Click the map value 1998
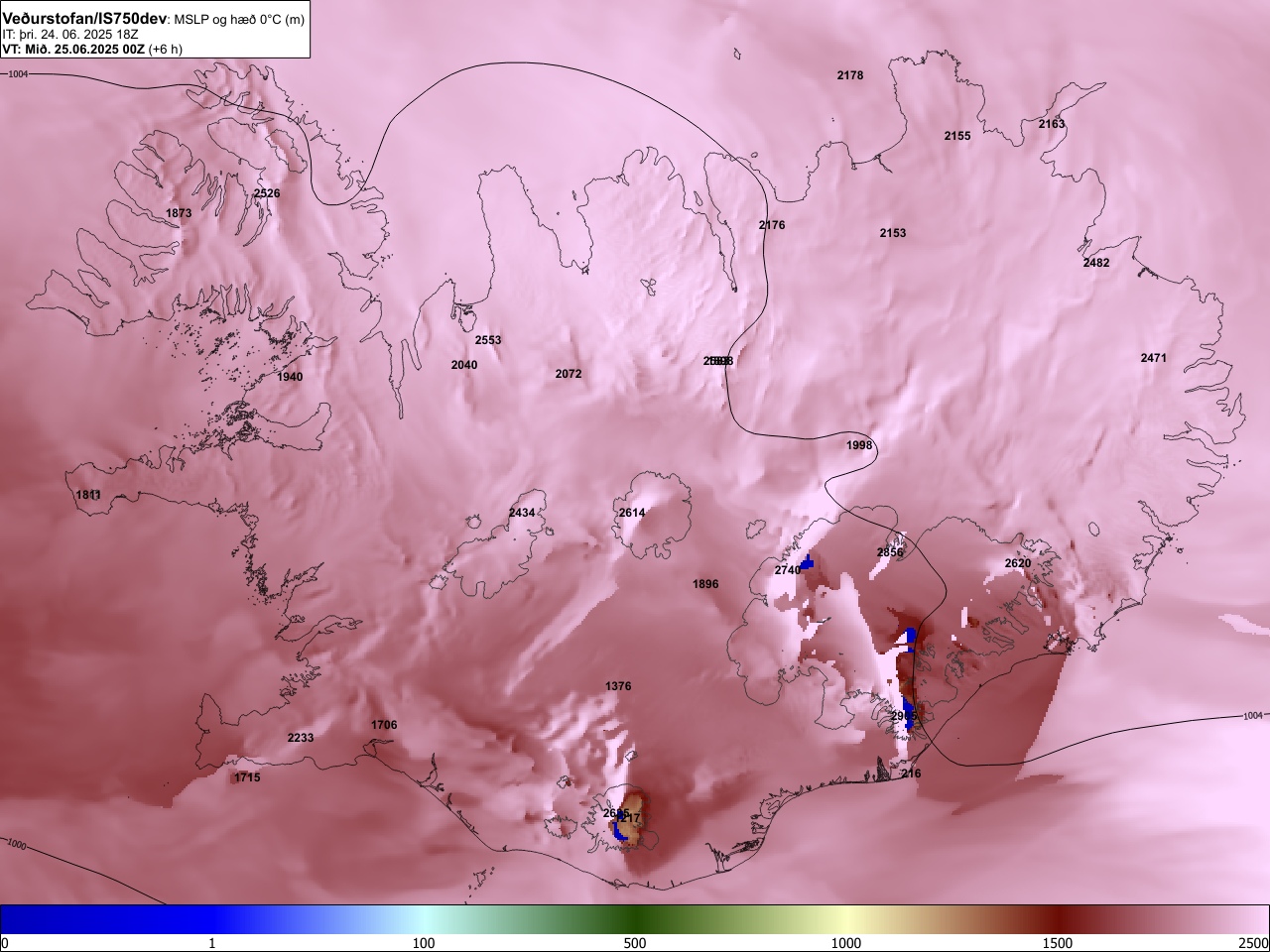The image size is (1270, 952). point(859,445)
